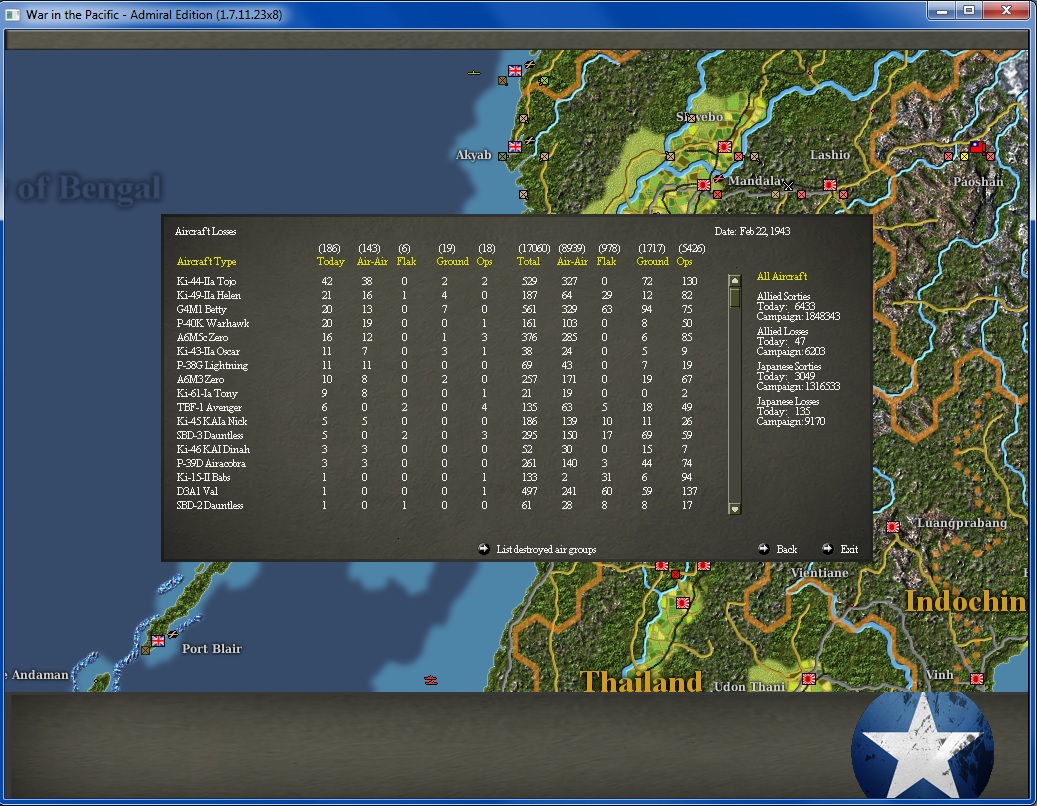This screenshot has width=1037, height=806.
Task: Select the G4M1 Betty row
Action: [x=437, y=309]
